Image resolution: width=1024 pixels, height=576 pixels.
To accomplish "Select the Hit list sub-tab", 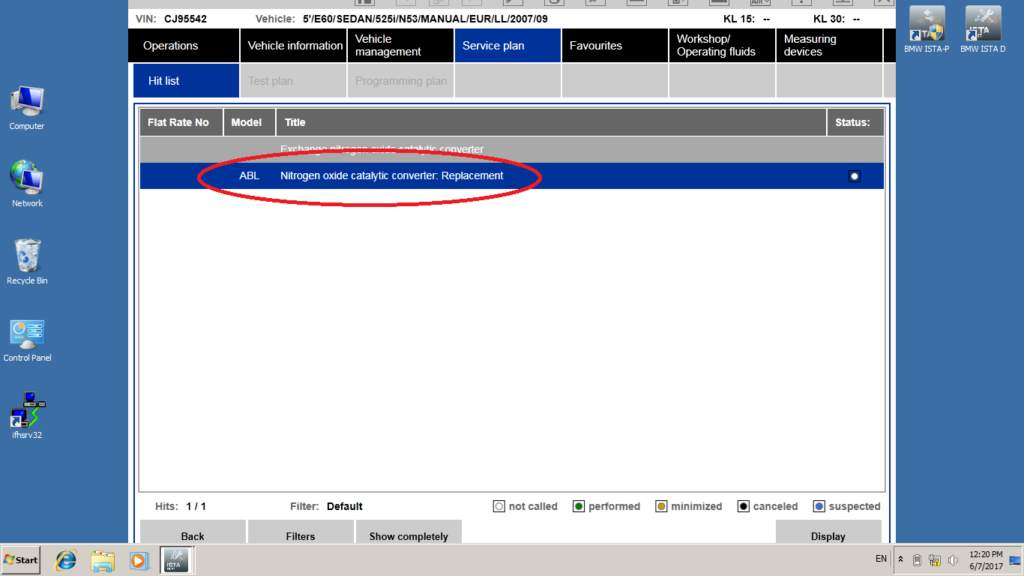I will 186,81.
